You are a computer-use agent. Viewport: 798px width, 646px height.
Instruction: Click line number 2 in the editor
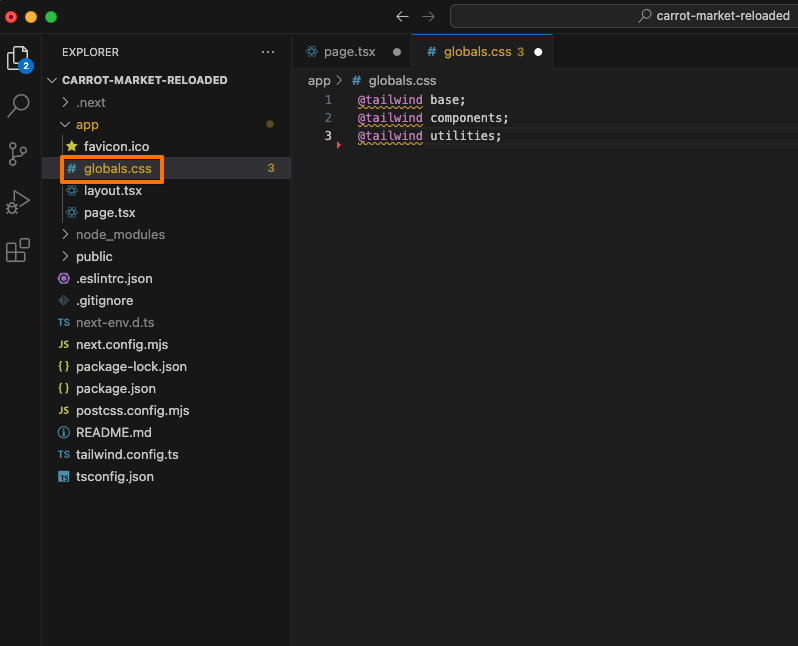(328, 118)
